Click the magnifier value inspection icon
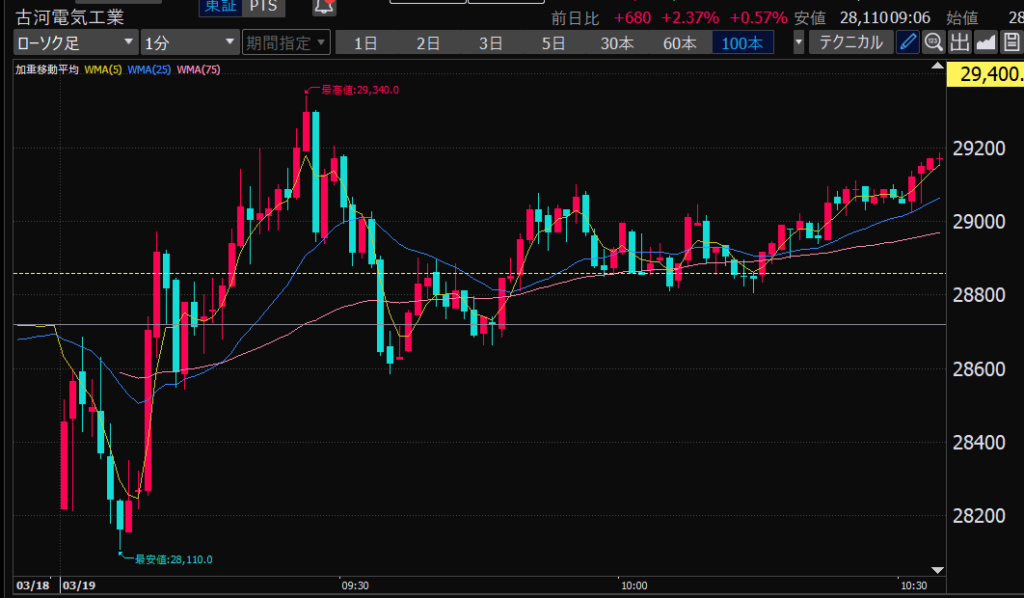The height and width of the screenshot is (598, 1024). click(933, 42)
